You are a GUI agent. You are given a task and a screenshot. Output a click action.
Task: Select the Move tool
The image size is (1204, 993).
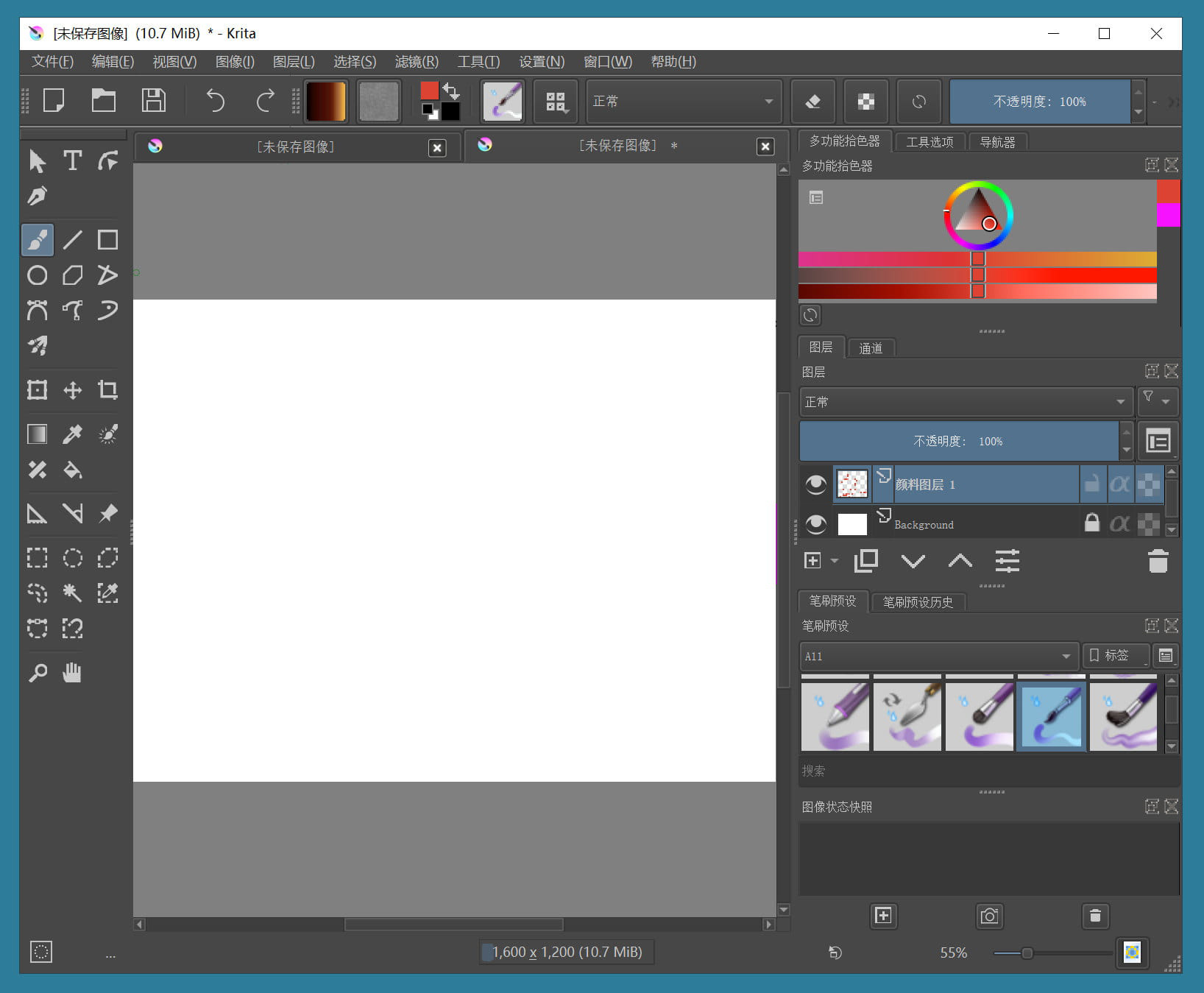coord(72,390)
